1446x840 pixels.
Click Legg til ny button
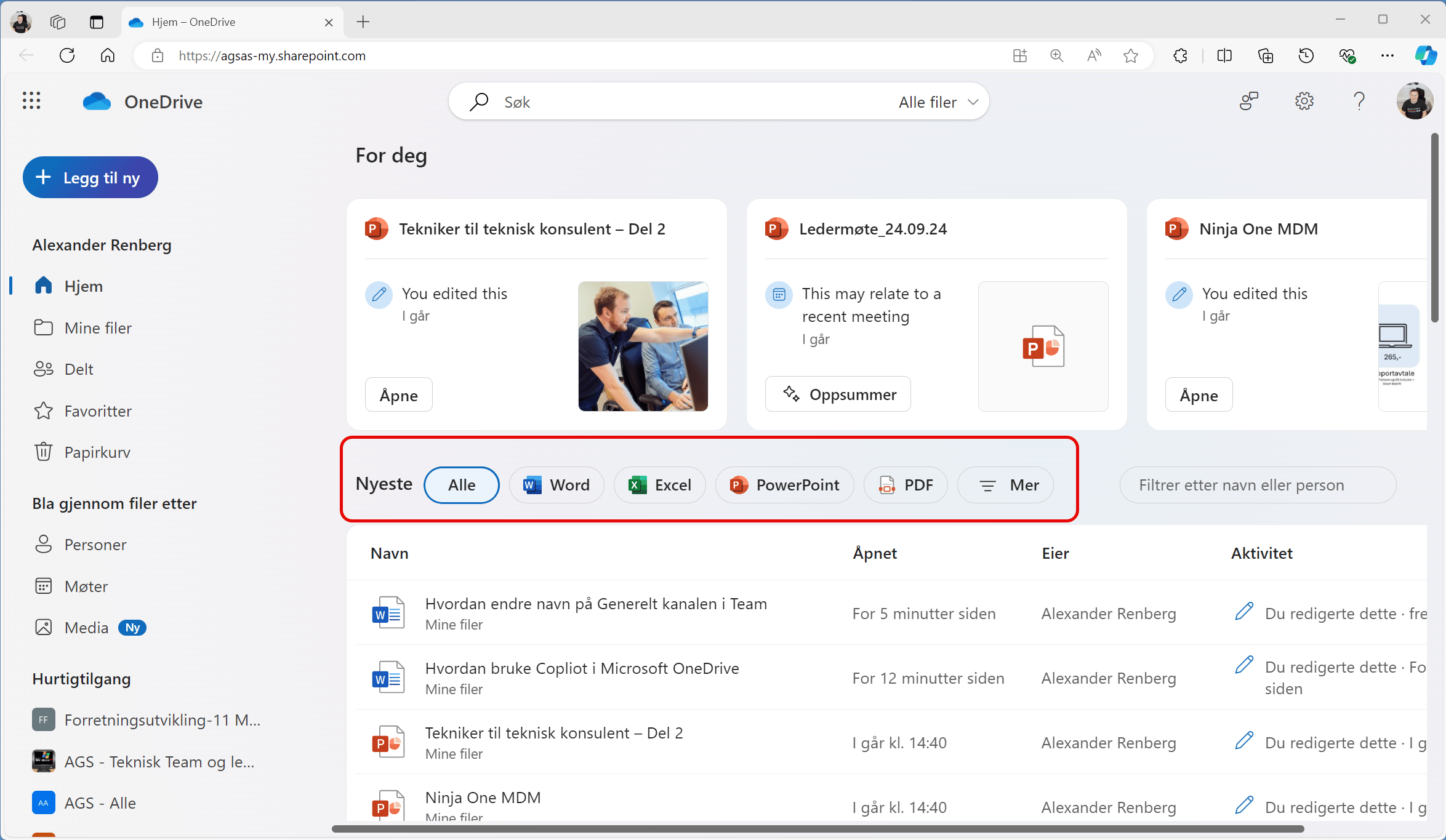[x=90, y=177]
